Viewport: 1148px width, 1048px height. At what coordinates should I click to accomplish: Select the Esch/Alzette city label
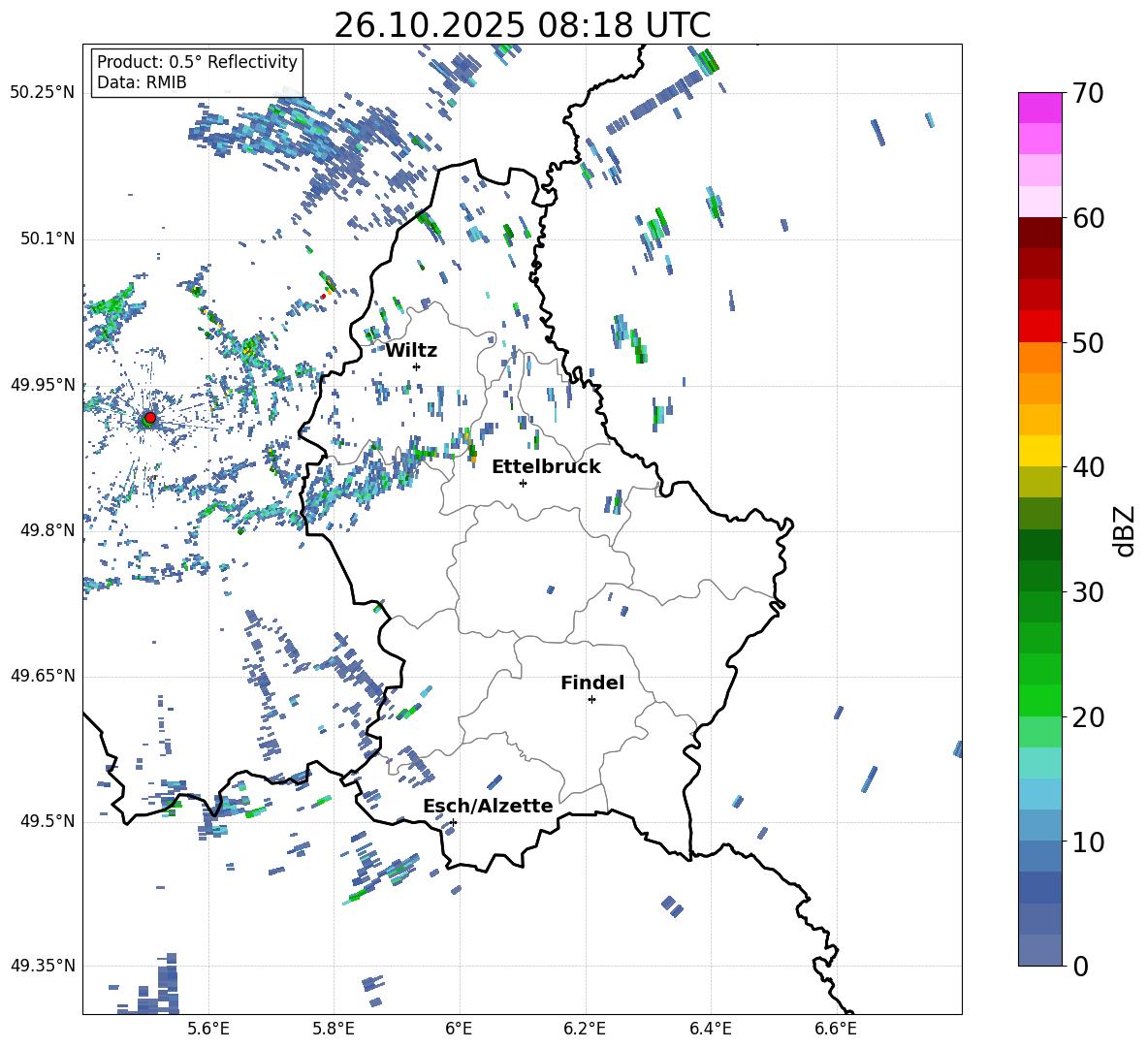(488, 806)
